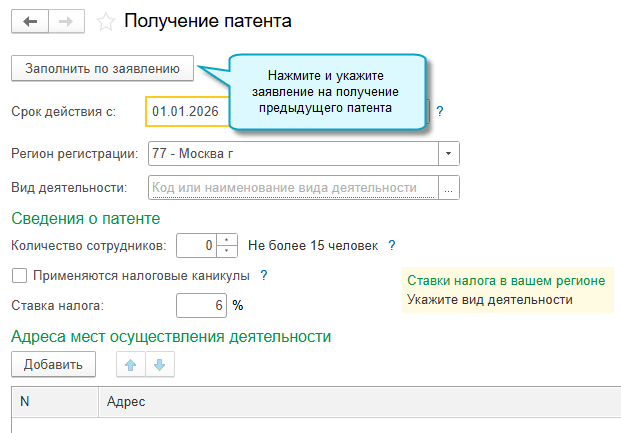Expand the registration region dropdown
The width and height of the screenshot is (621, 433).
tap(448, 153)
